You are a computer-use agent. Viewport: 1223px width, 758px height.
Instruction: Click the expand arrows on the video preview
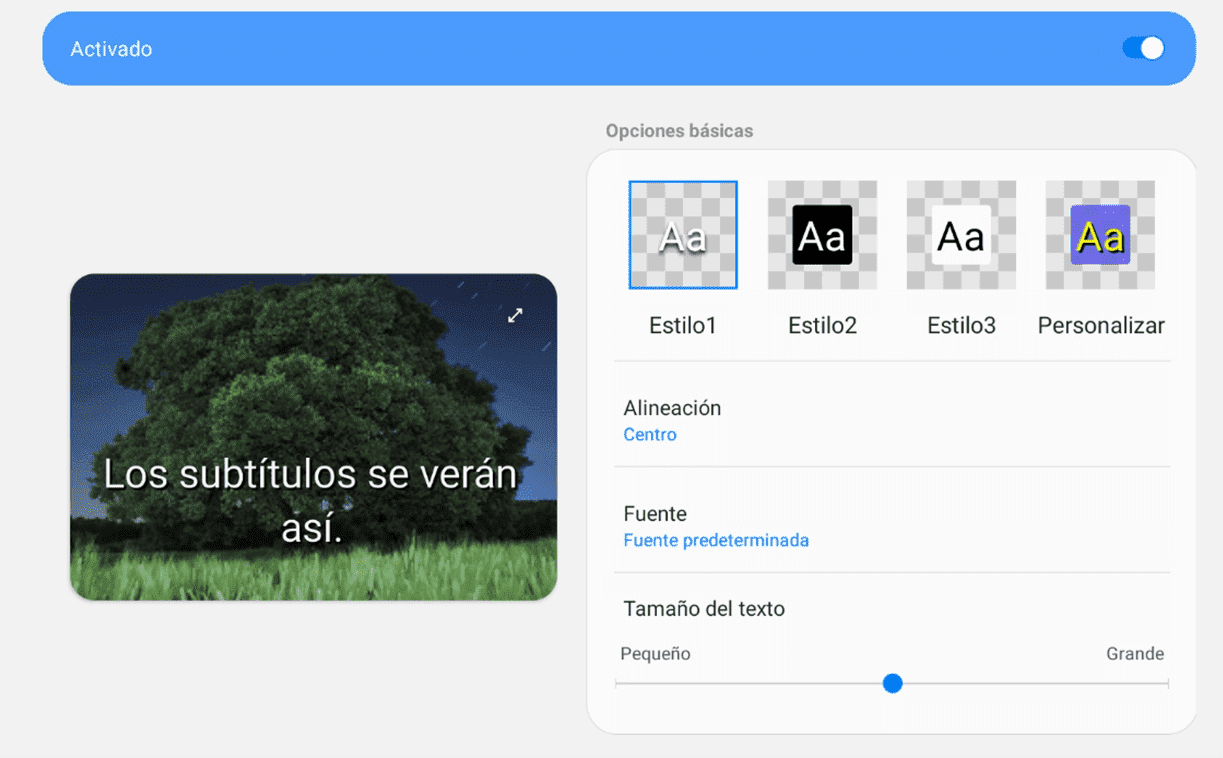(515, 315)
